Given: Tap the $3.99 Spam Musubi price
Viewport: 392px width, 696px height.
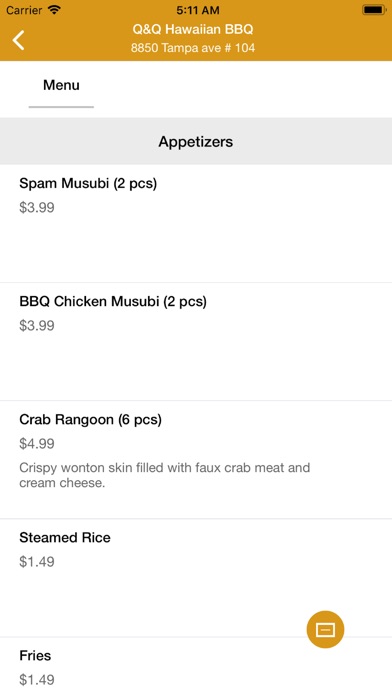Looking at the screenshot, I should coord(37,207).
